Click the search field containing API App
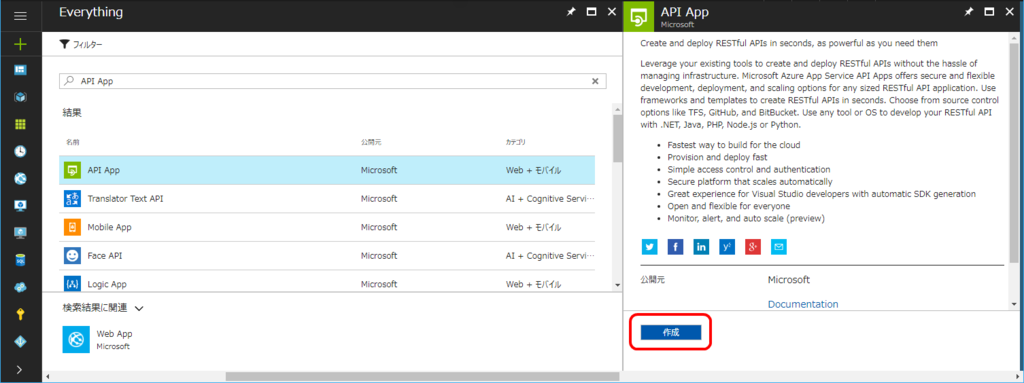 click(333, 81)
